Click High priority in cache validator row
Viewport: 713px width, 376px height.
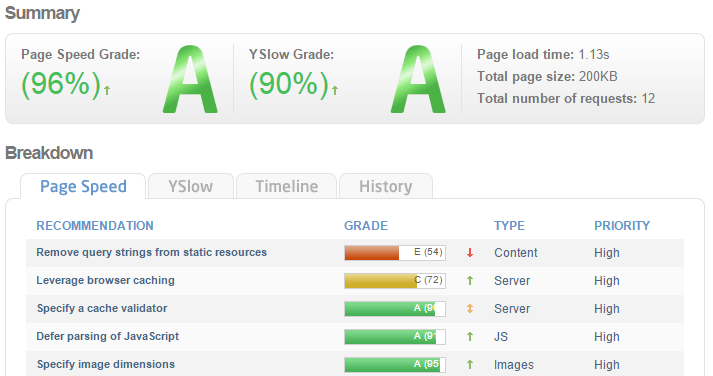[x=607, y=309]
